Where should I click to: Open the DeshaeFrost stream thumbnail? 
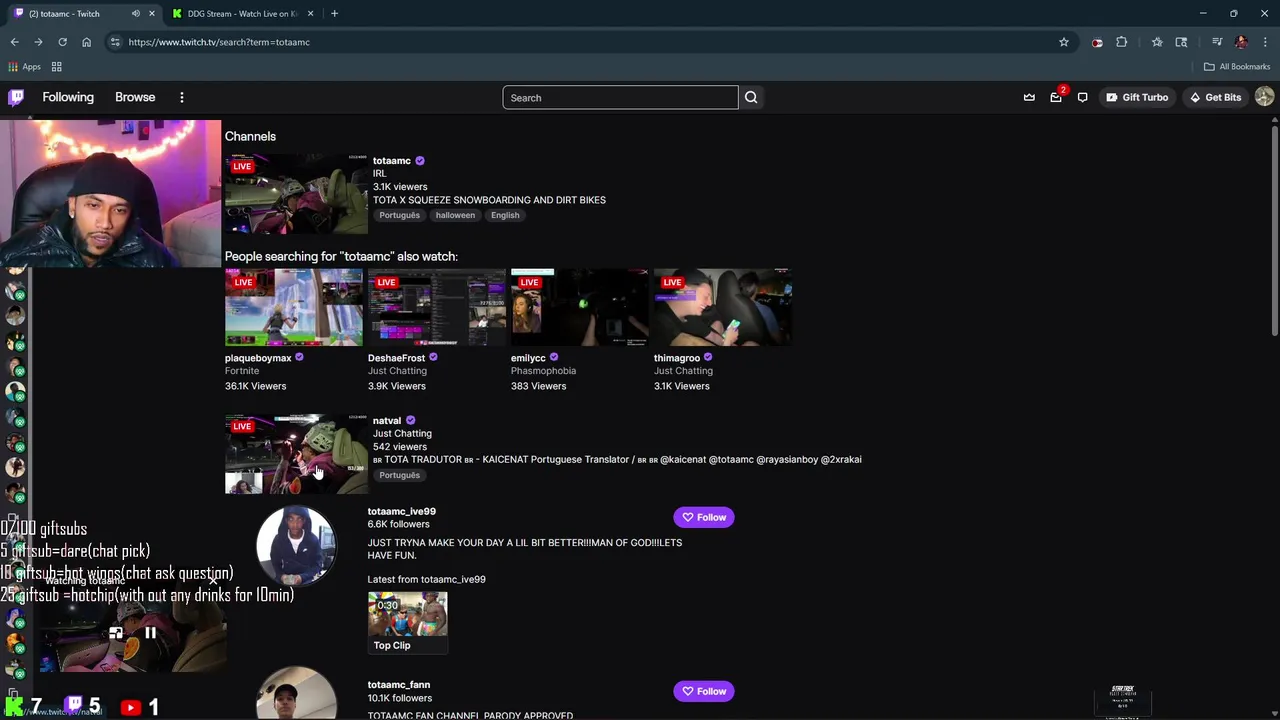tap(437, 307)
